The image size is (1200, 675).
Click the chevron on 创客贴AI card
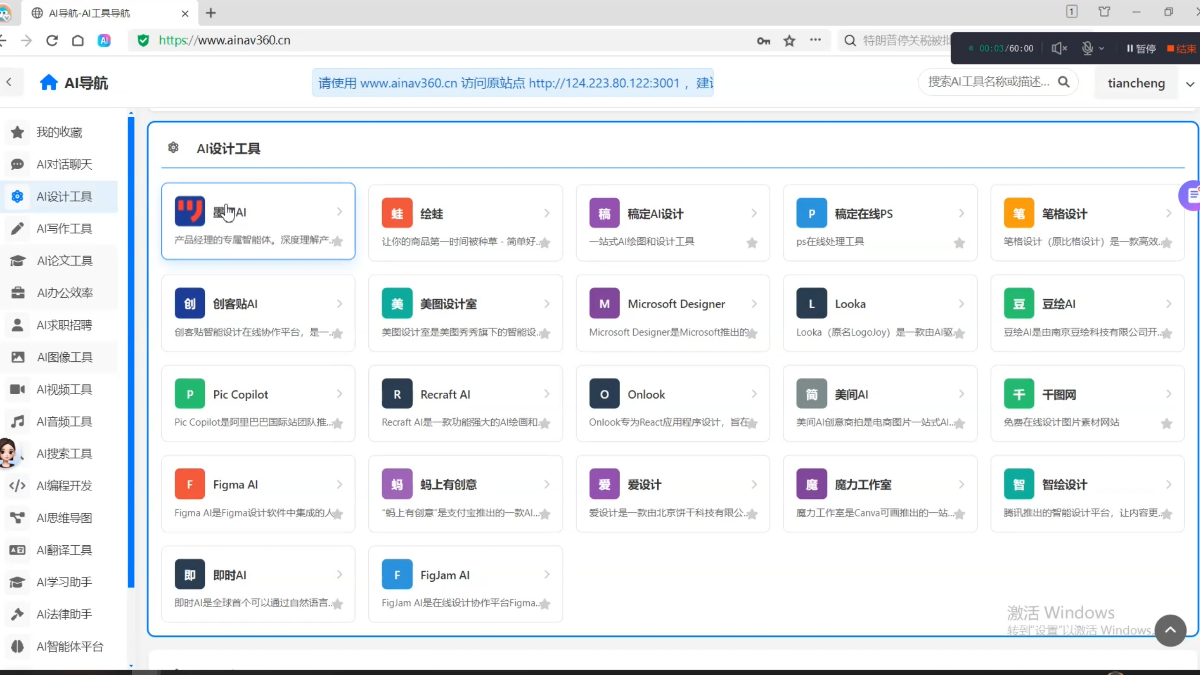[339, 303]
